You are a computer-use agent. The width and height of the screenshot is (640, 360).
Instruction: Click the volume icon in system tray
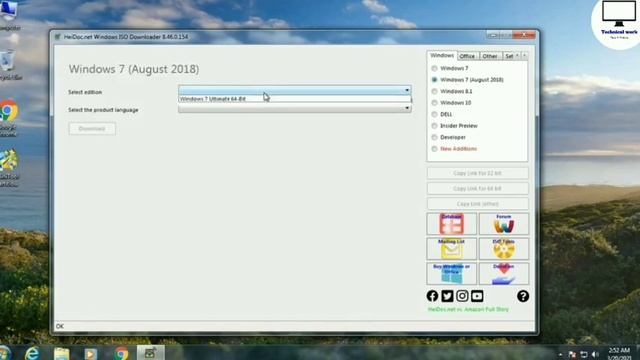tap(595, 354)
